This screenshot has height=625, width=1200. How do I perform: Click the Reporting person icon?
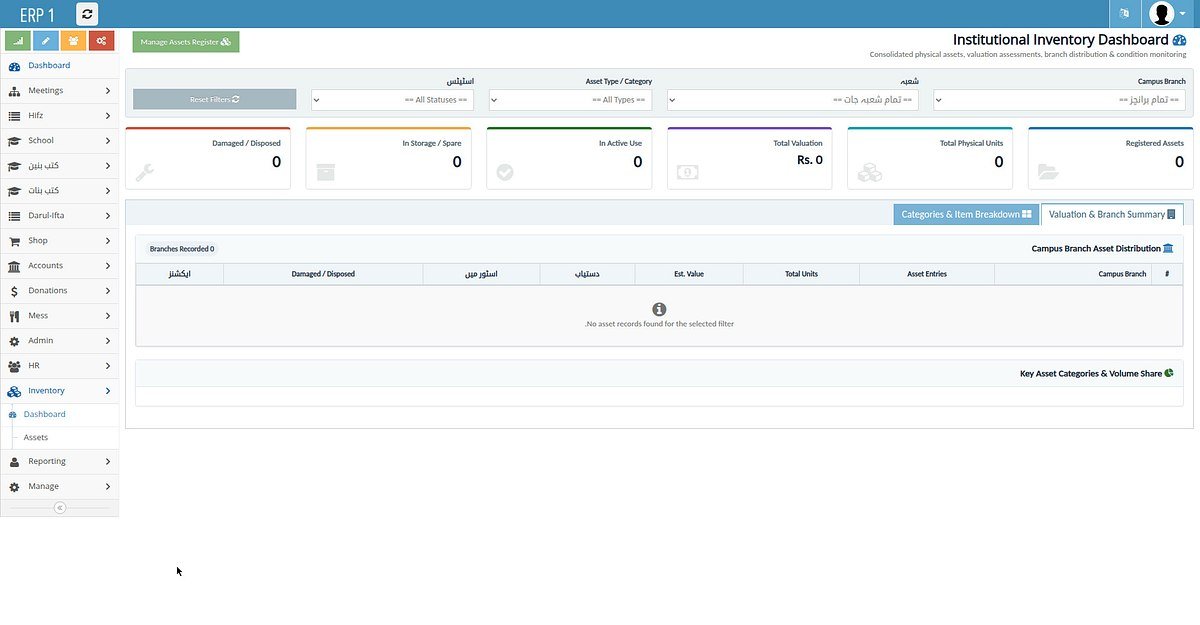(14, 462)
